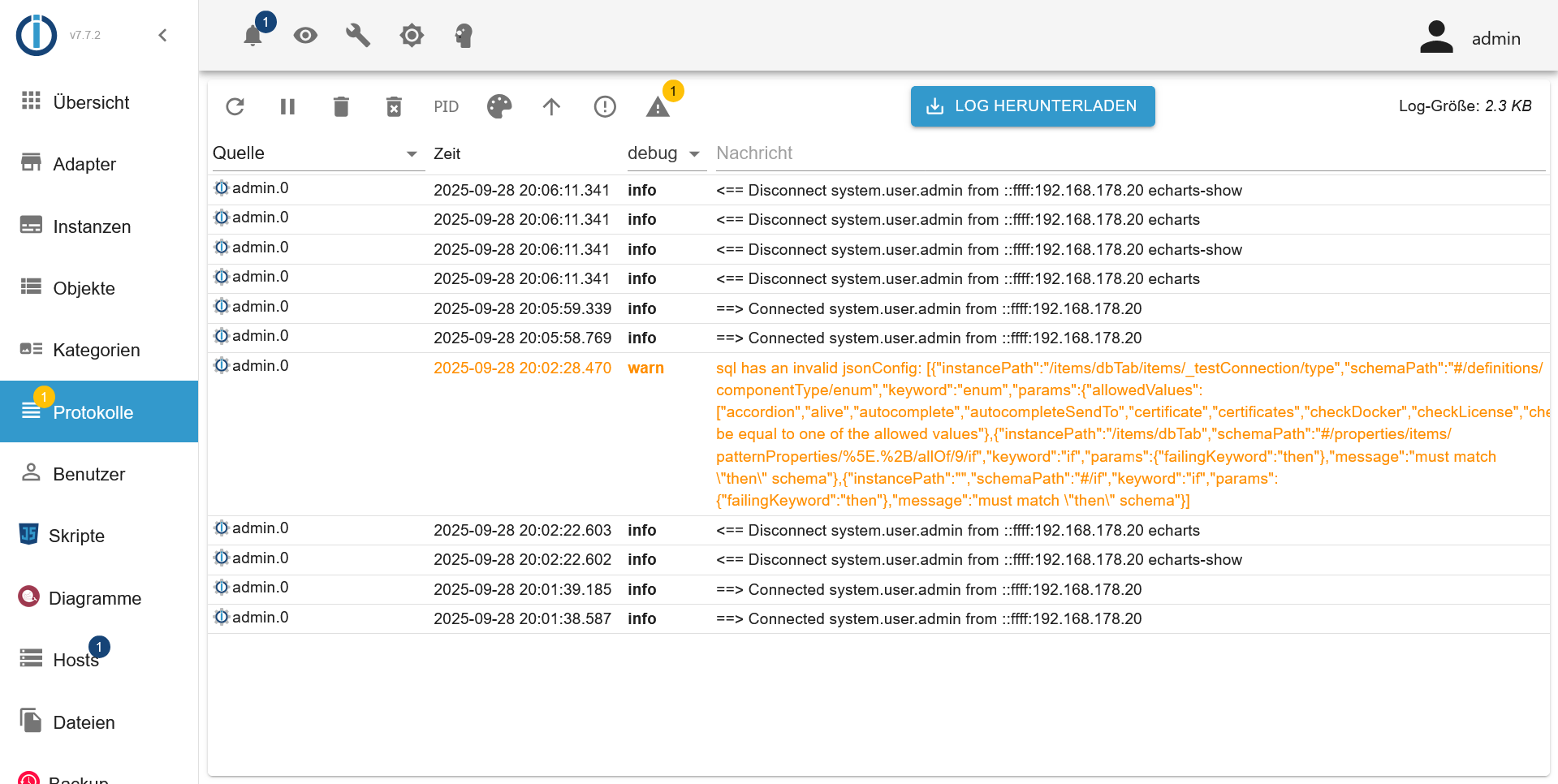This screenshot has width=1558, height=784.
Task: Open the color palette icon
Action: coord(499,106)
